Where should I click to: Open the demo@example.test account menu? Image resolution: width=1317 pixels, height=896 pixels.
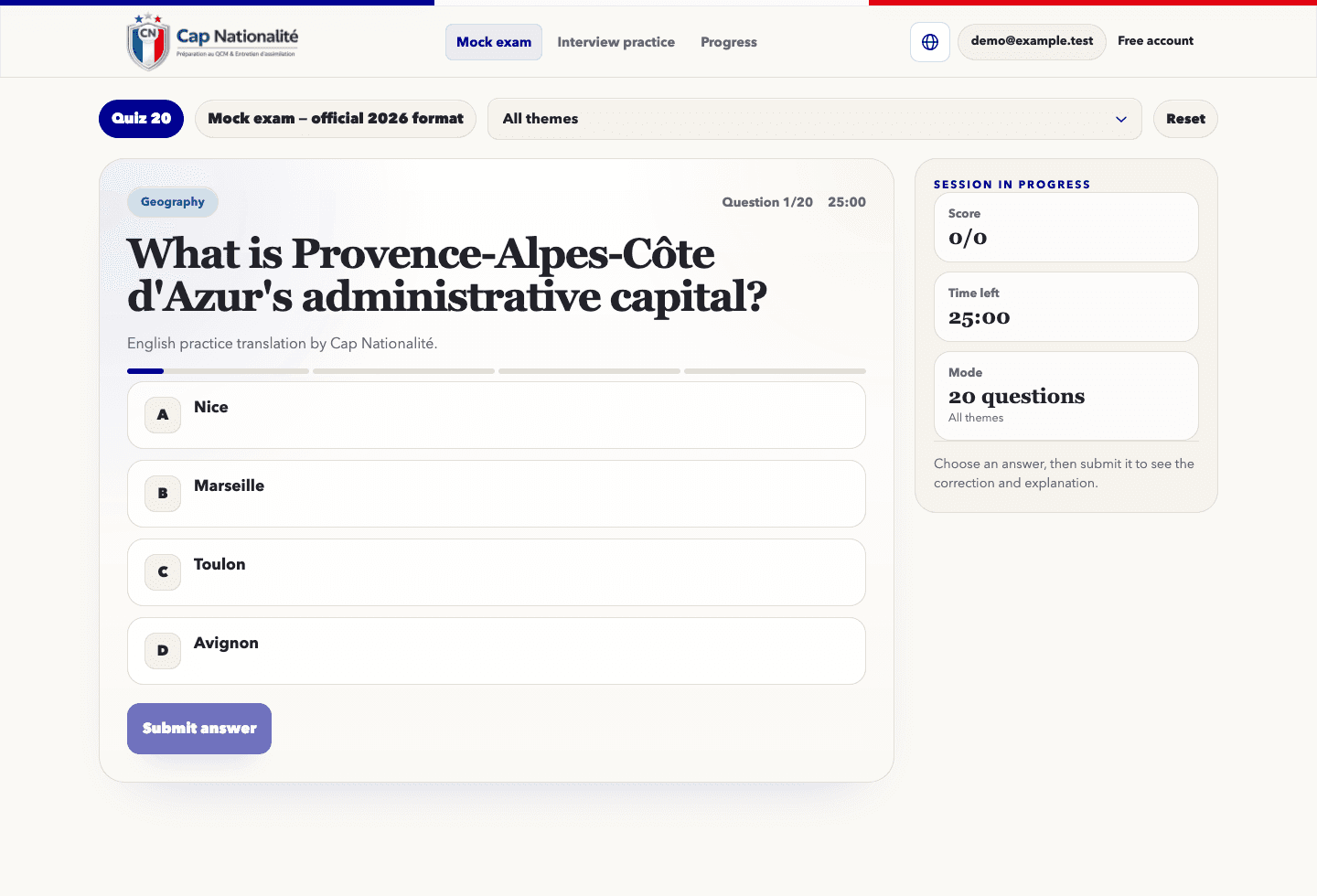tap(1032, 41)
